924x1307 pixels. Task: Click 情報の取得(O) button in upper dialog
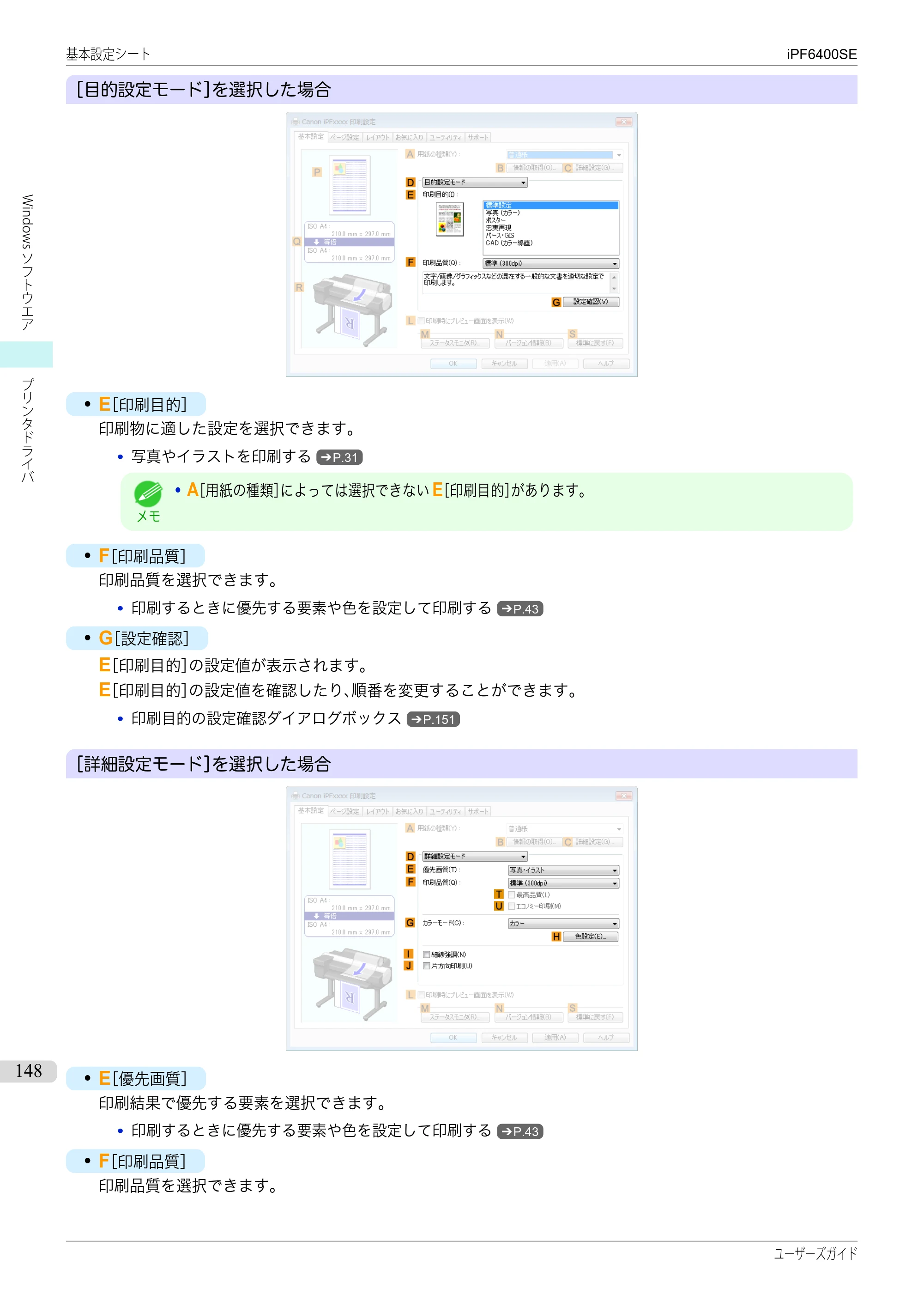(x=534, y=169)
